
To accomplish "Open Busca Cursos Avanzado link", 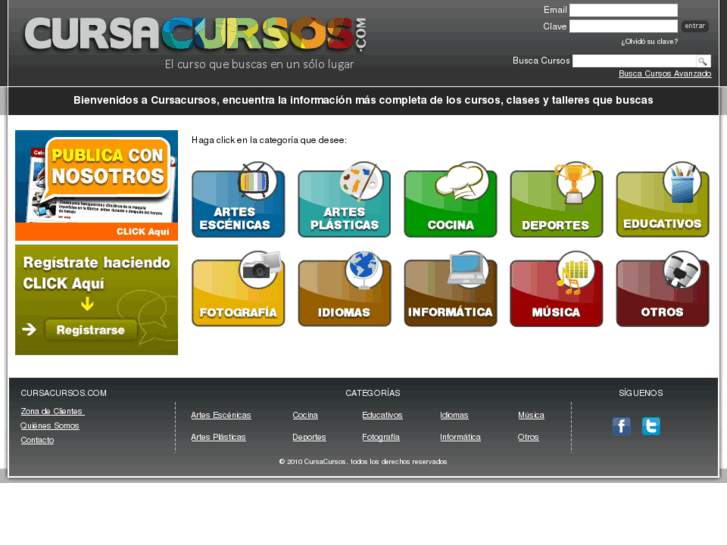I will coord(665,74).
